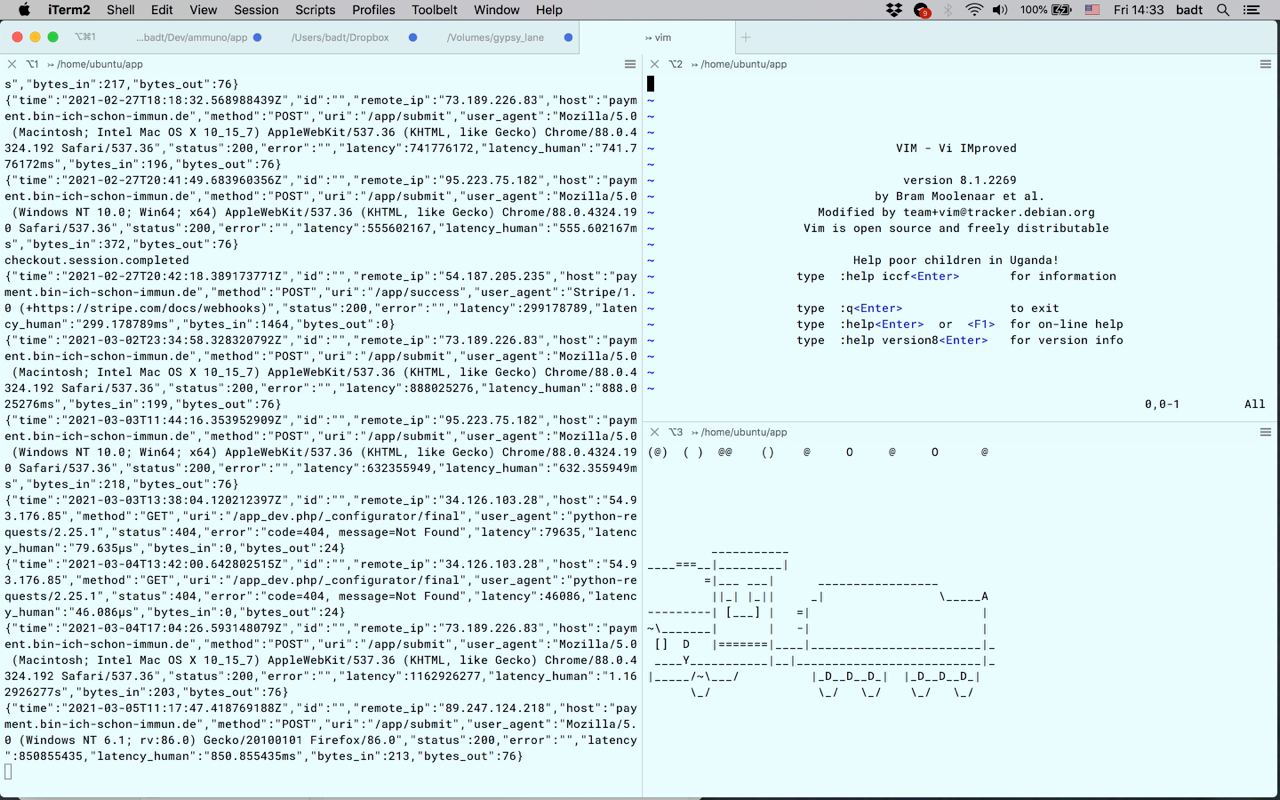1280x800 pixels.
Task: Add a new tab with the plus button
Action: tap(745, 37)
